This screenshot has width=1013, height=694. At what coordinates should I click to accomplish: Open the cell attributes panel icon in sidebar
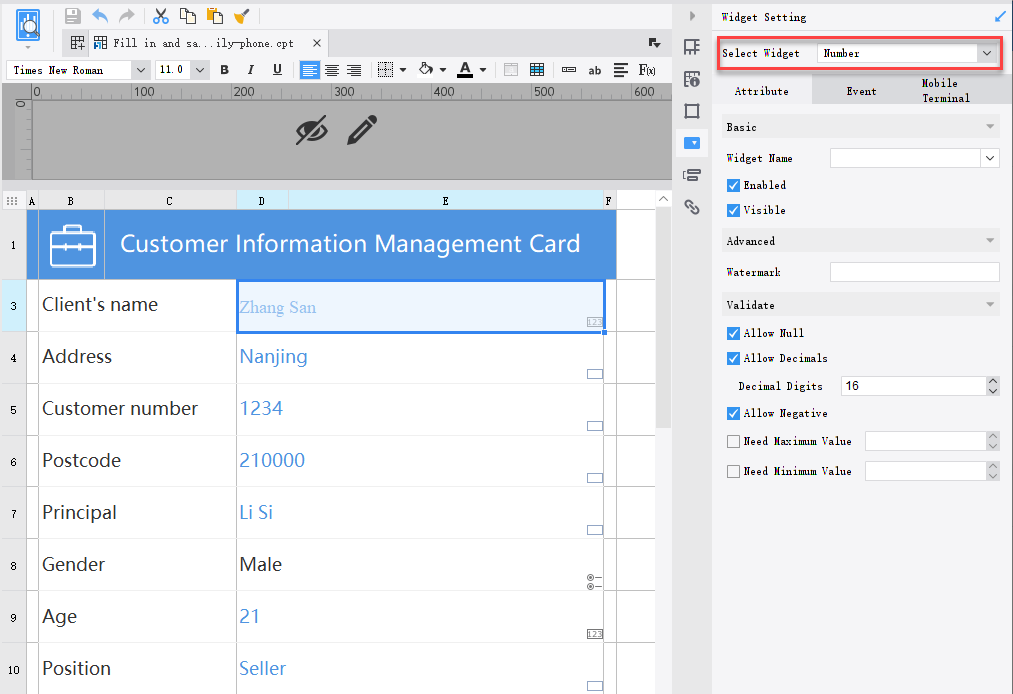[692, 79]
